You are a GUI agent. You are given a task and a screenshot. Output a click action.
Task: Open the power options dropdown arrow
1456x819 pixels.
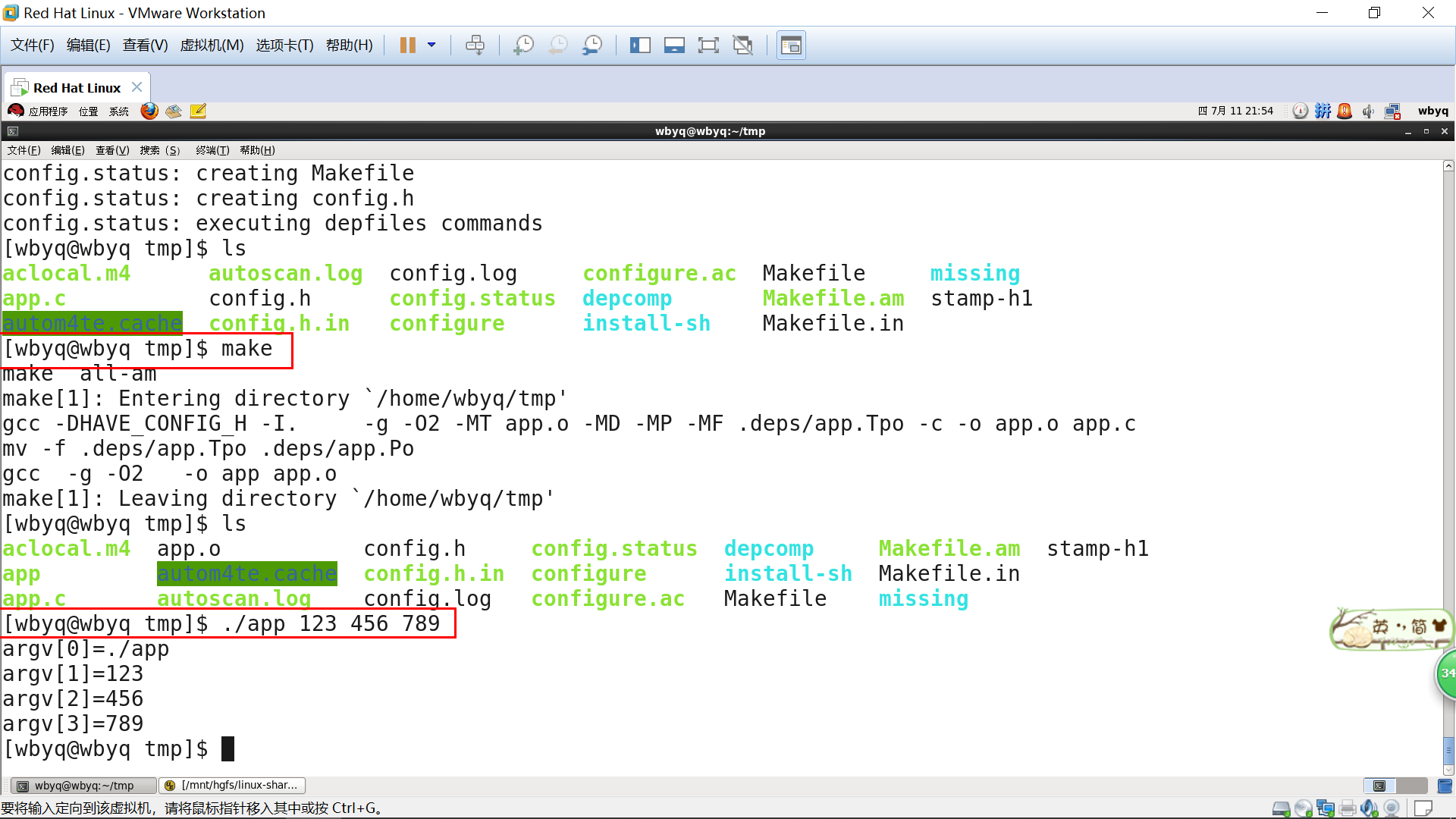click(x=431, y=45)
